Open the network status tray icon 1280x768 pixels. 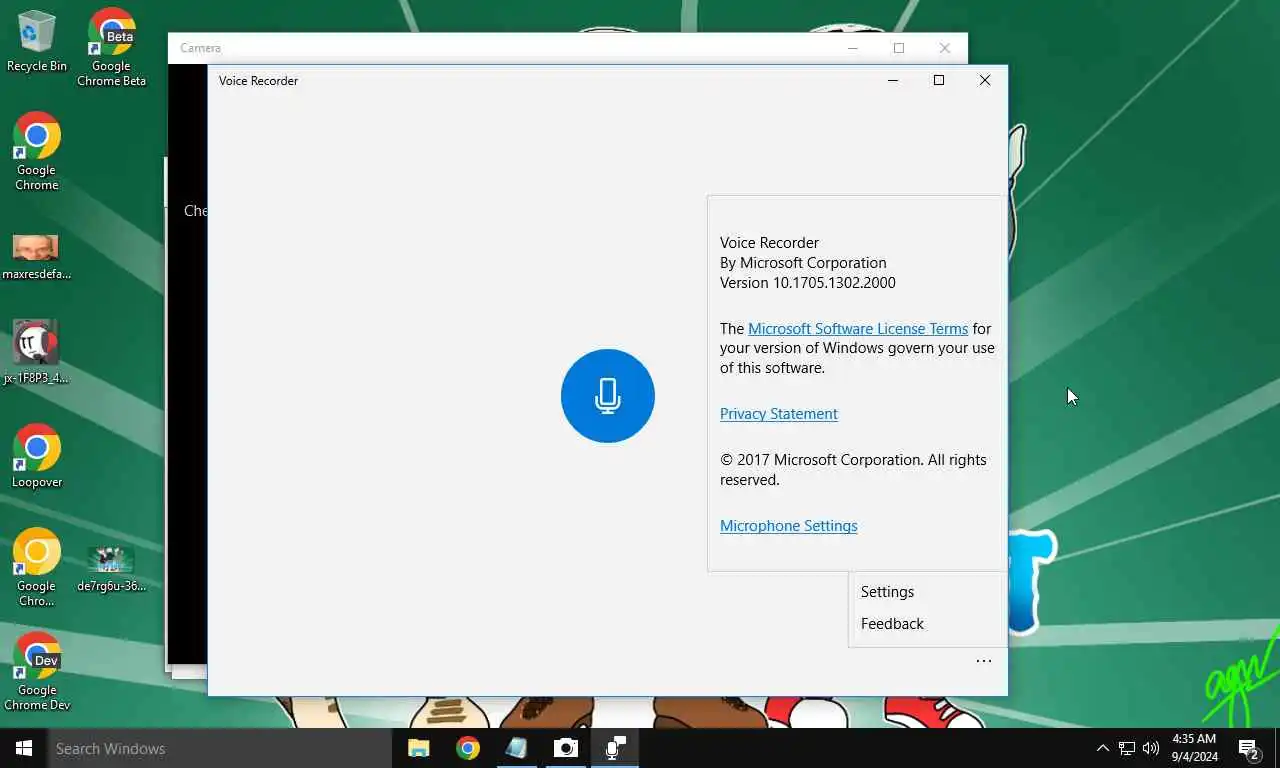[x=1127, y=748]
